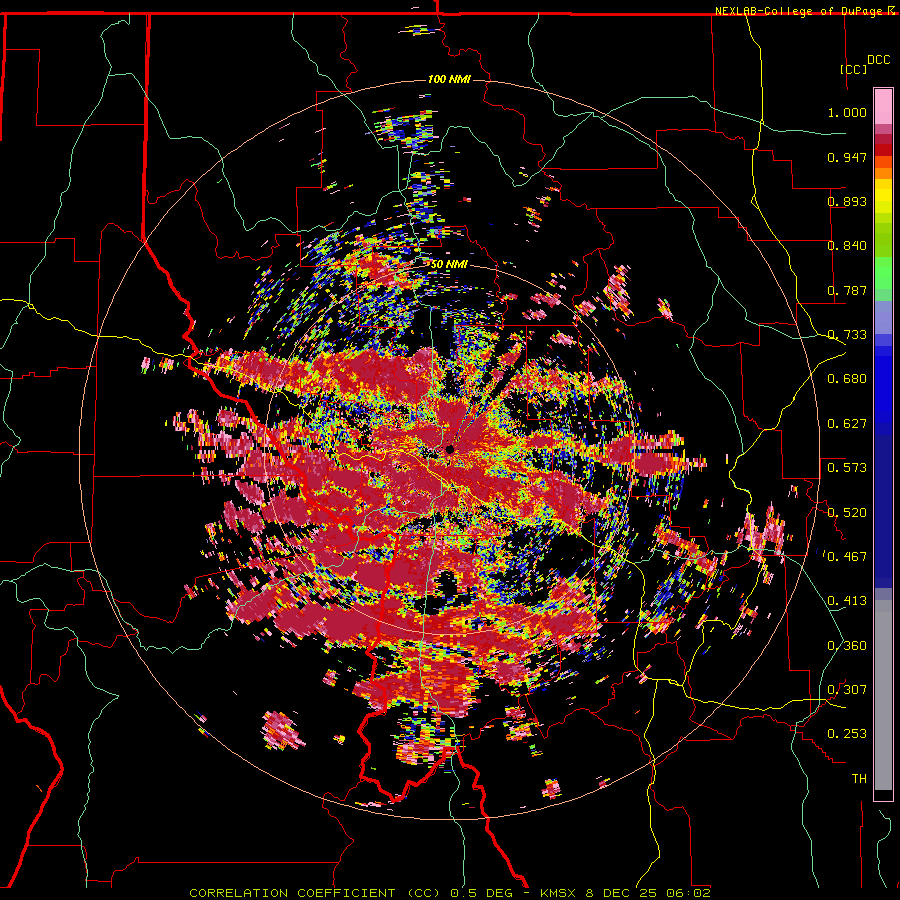Click the 0.253 scale value
Image resolution: width=900 pixels, height=900 pixels.
pos(847,734)
